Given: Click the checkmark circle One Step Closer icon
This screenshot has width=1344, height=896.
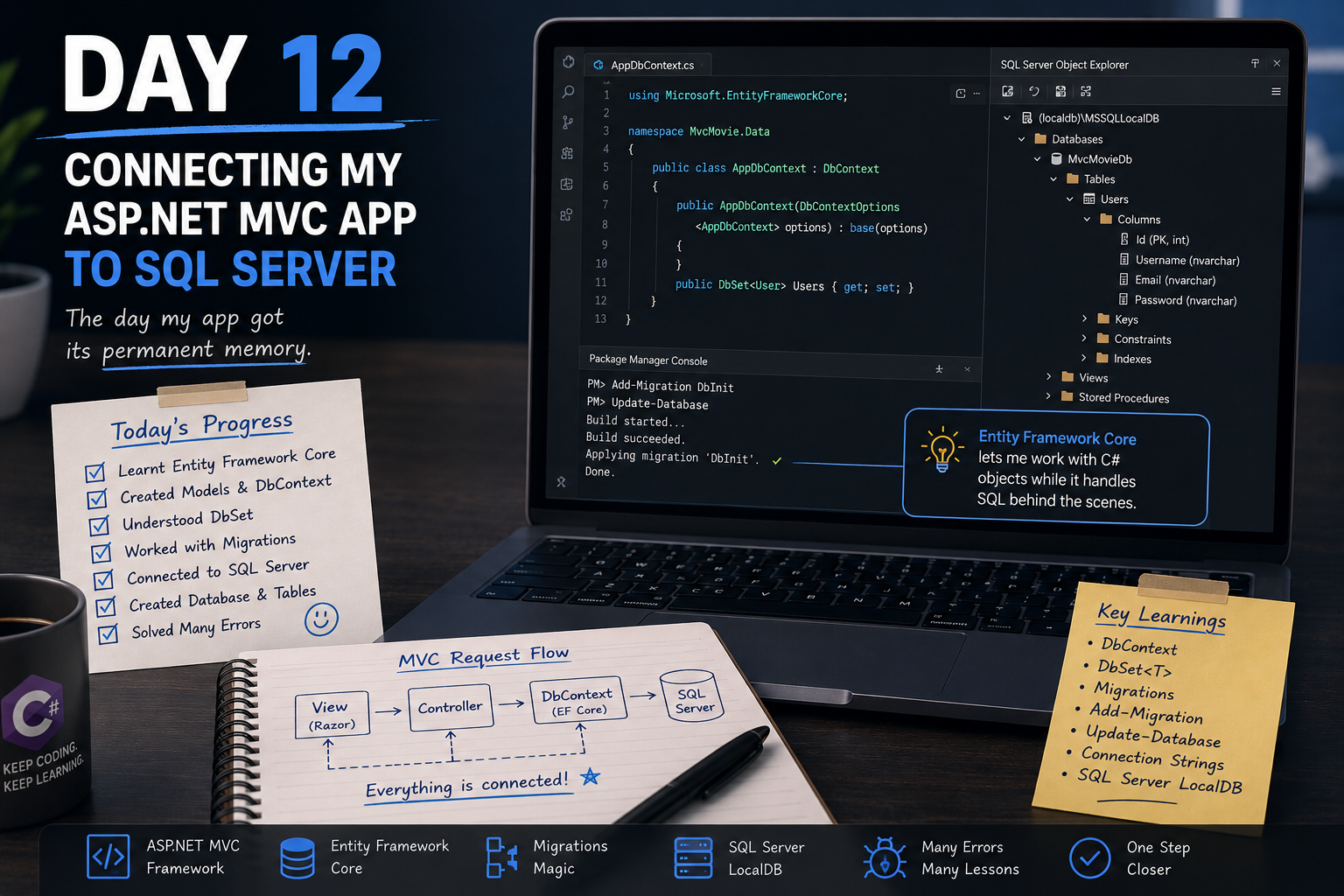Looking at the screenshot, I should pyautogui.click(x=1090, y=857).
